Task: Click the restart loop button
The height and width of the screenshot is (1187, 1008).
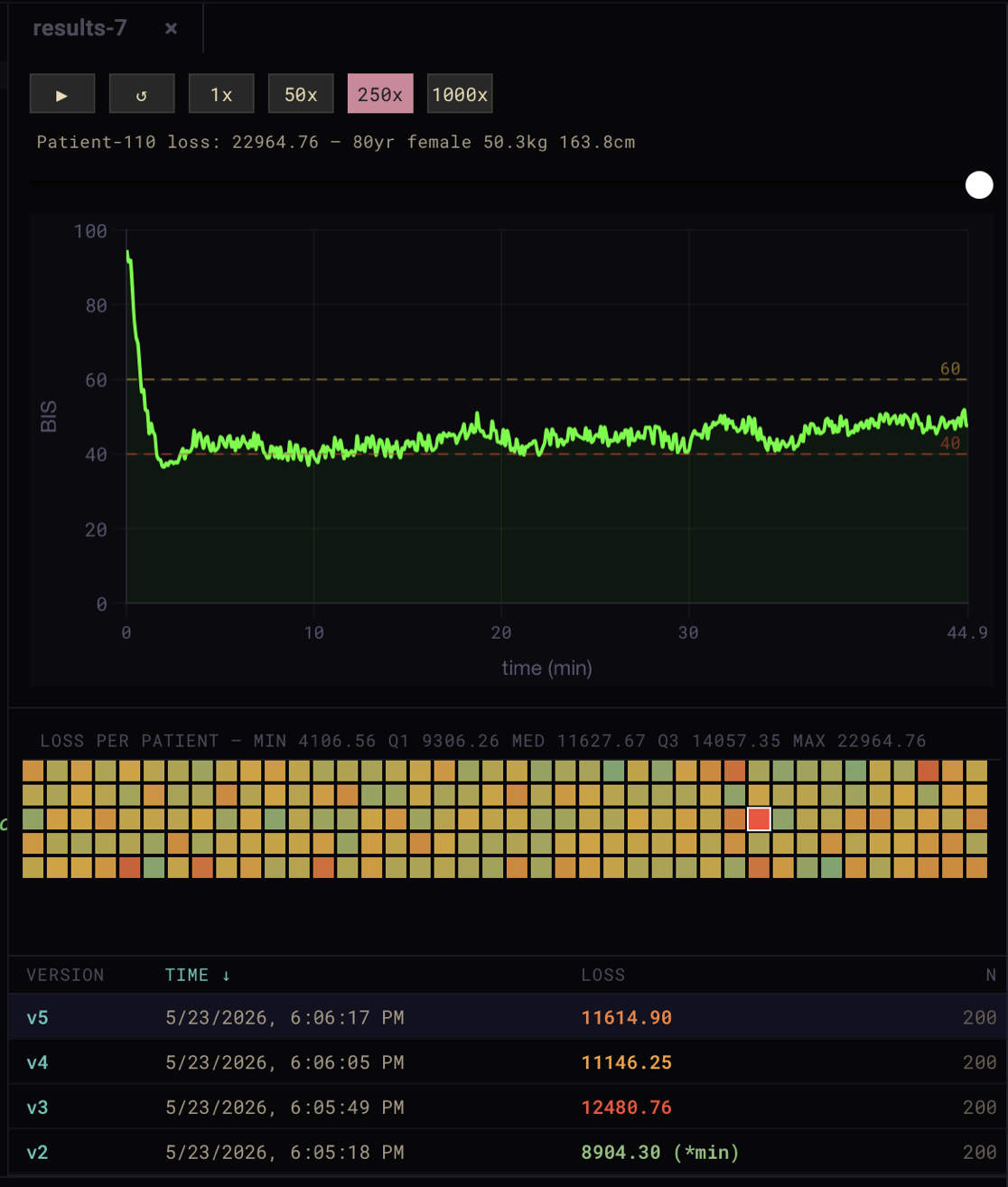Action: click(x=142, y=94)
